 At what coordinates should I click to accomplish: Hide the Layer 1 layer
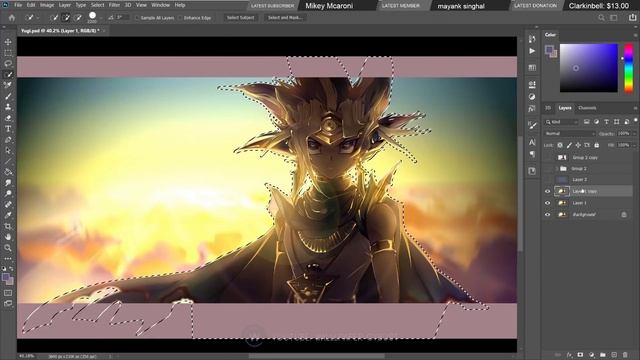click(548, 203)
